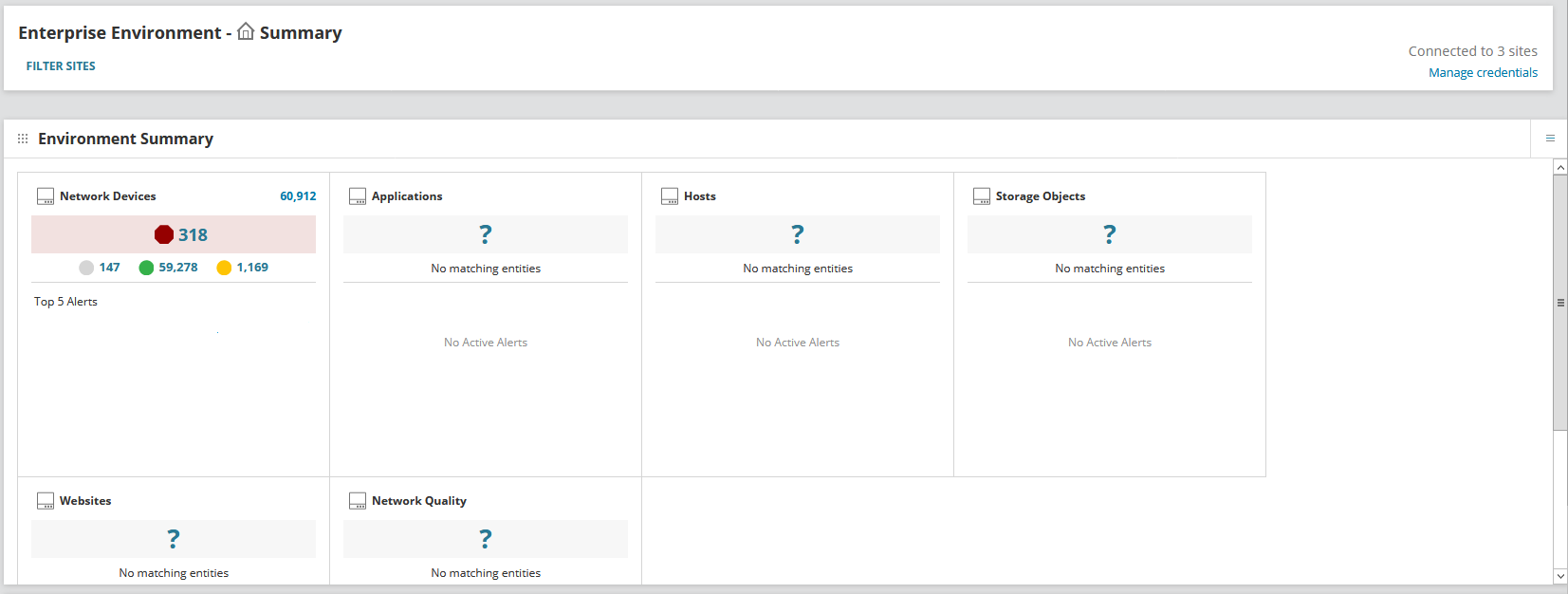Click the yellow warning status circle
The height and width of the screenshot is (594, 1568).
[224, 268]
